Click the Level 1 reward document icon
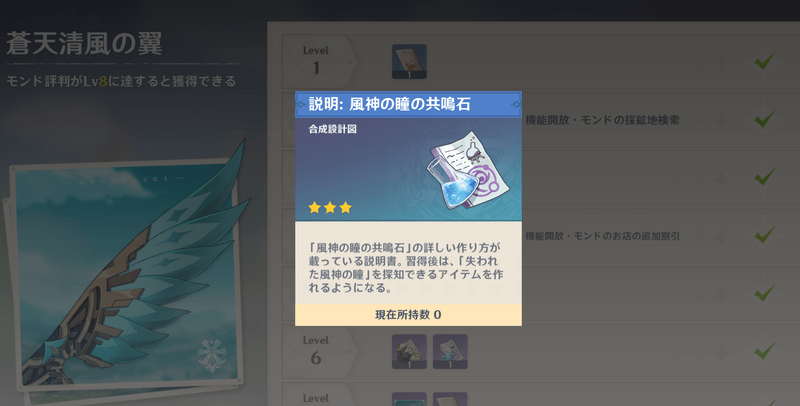 (409, 62)
